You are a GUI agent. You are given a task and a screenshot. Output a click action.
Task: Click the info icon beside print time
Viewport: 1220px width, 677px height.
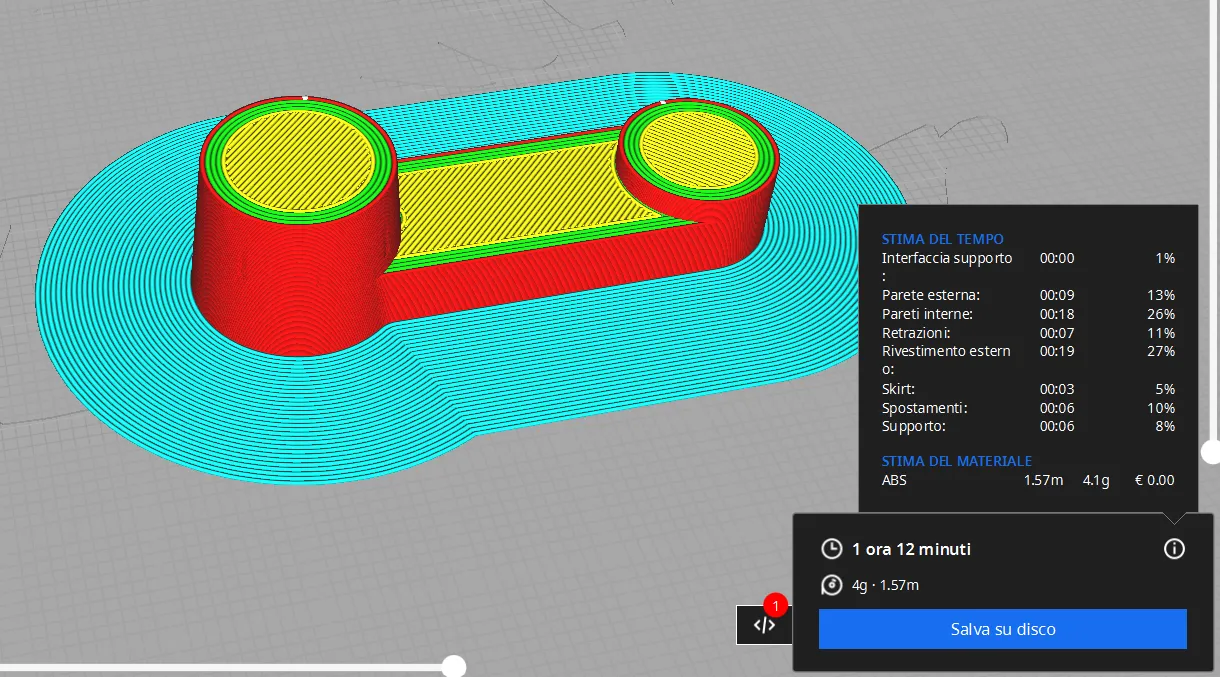point(1174,549)
